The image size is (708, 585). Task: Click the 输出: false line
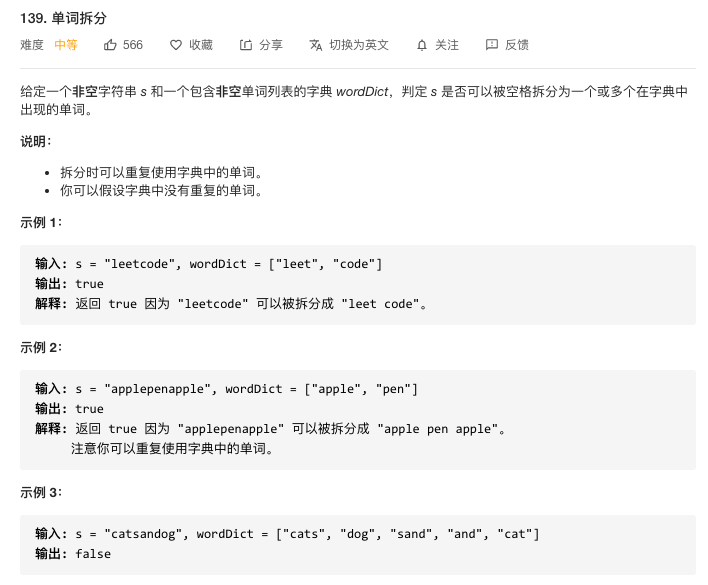coord(73,553)
